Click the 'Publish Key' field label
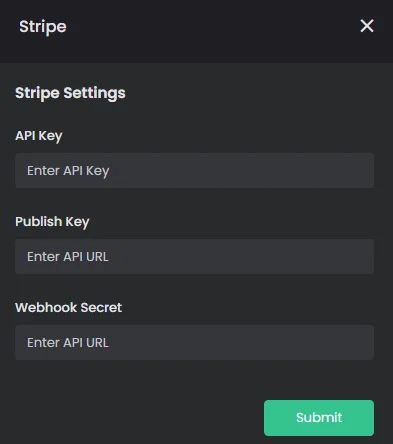The image size is (393, 444). click(x=52, y=222)
